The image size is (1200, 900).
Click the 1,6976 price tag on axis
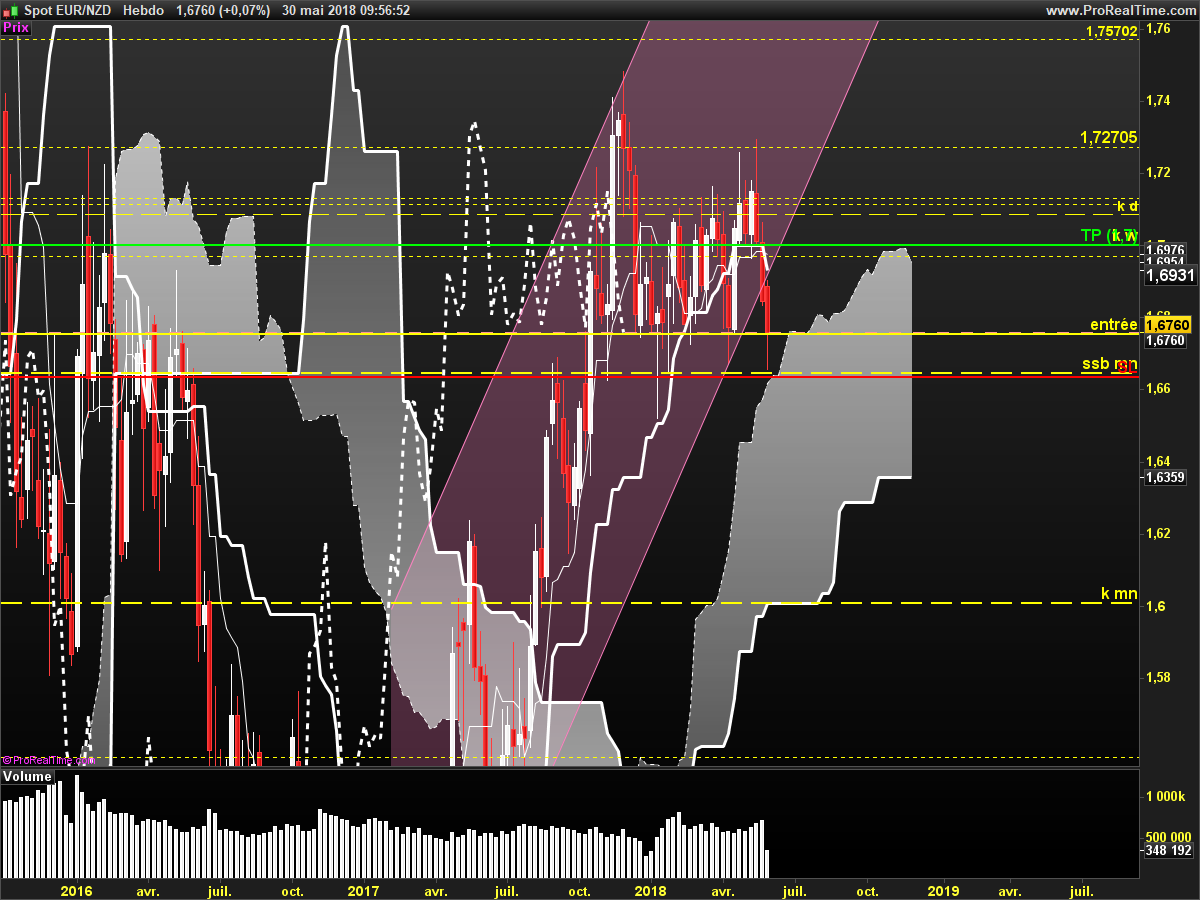click(1166, 249)
